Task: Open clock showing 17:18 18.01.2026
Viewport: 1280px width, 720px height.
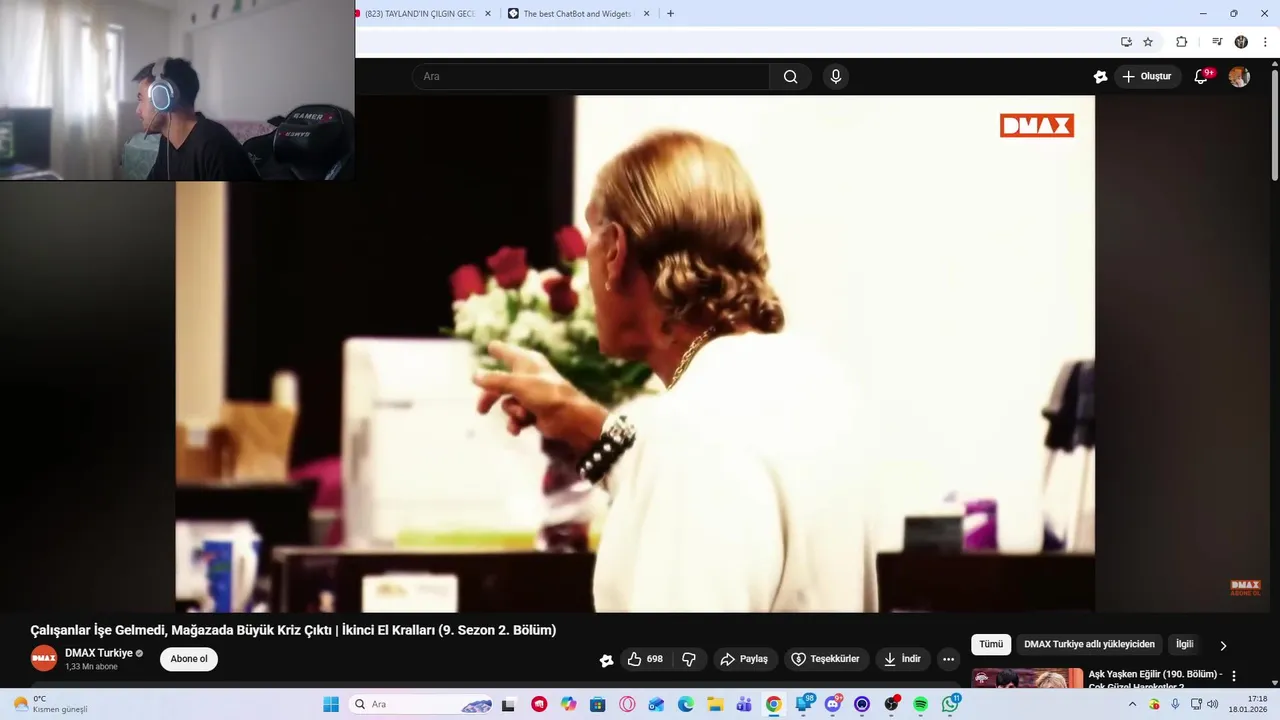Action: pos(1250,704)
